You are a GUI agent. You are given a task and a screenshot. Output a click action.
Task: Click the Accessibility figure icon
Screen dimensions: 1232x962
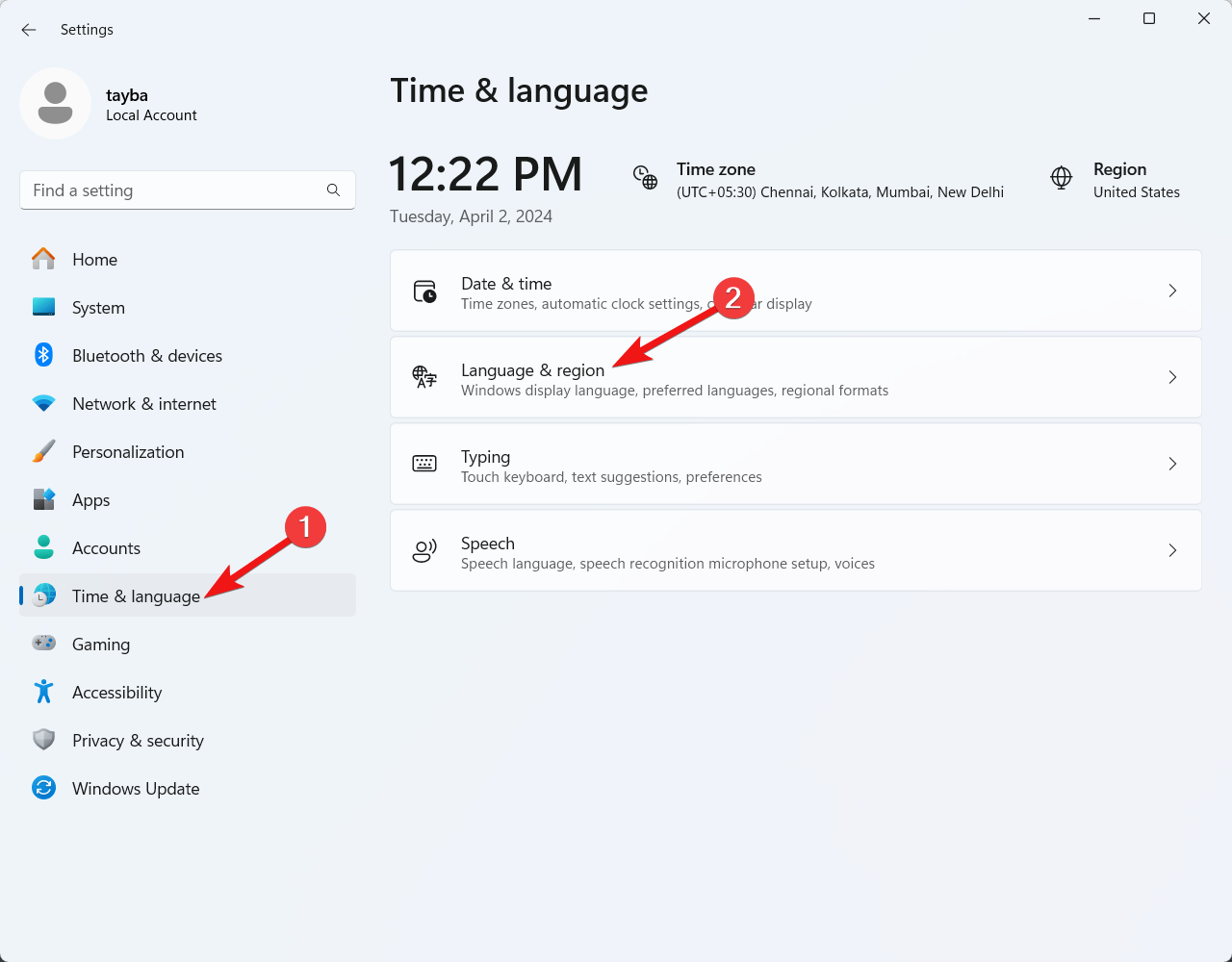coord(43,692)
